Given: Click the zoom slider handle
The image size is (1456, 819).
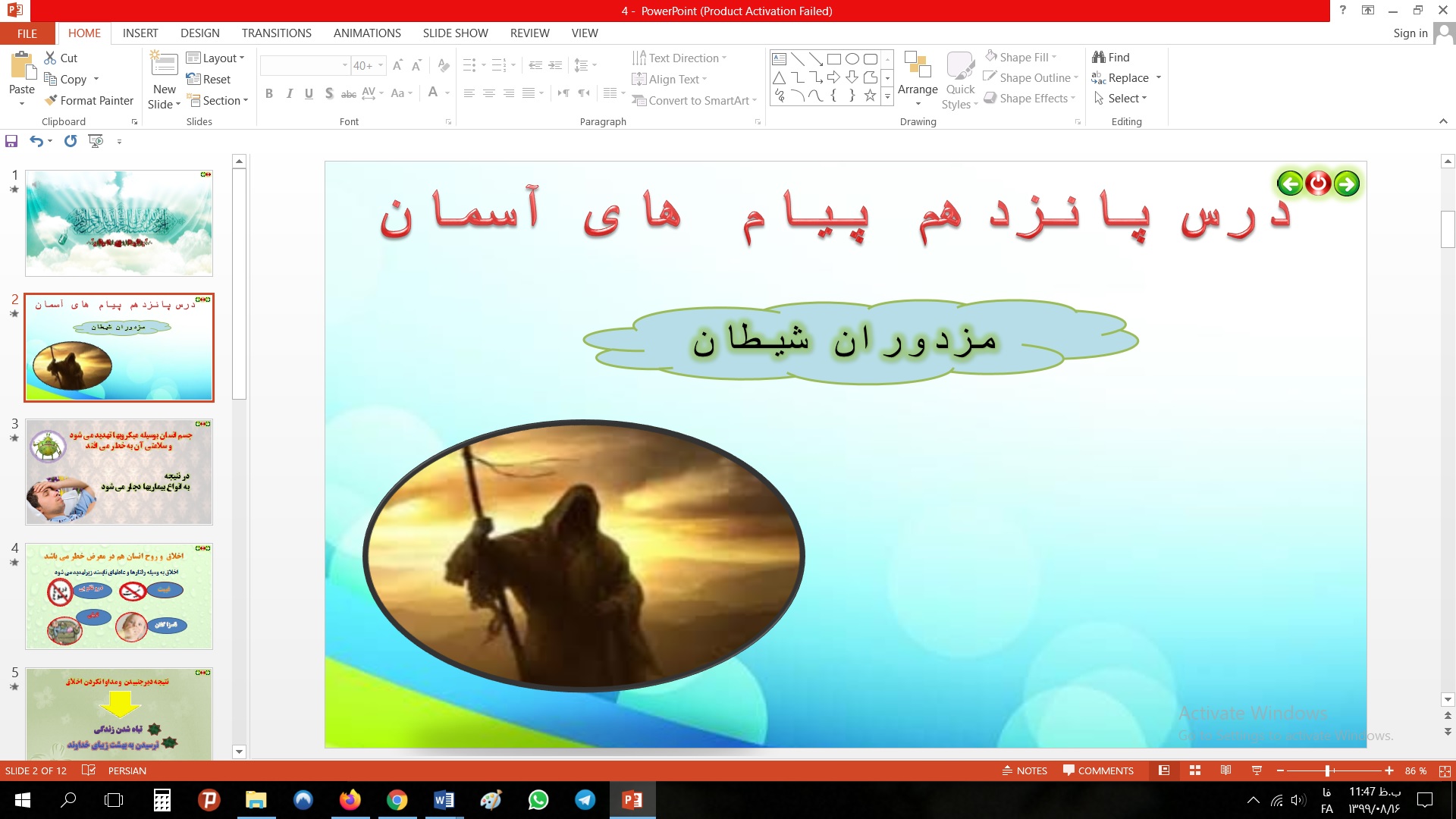Looking at the screenshot, I should [x=1327, y=770].
